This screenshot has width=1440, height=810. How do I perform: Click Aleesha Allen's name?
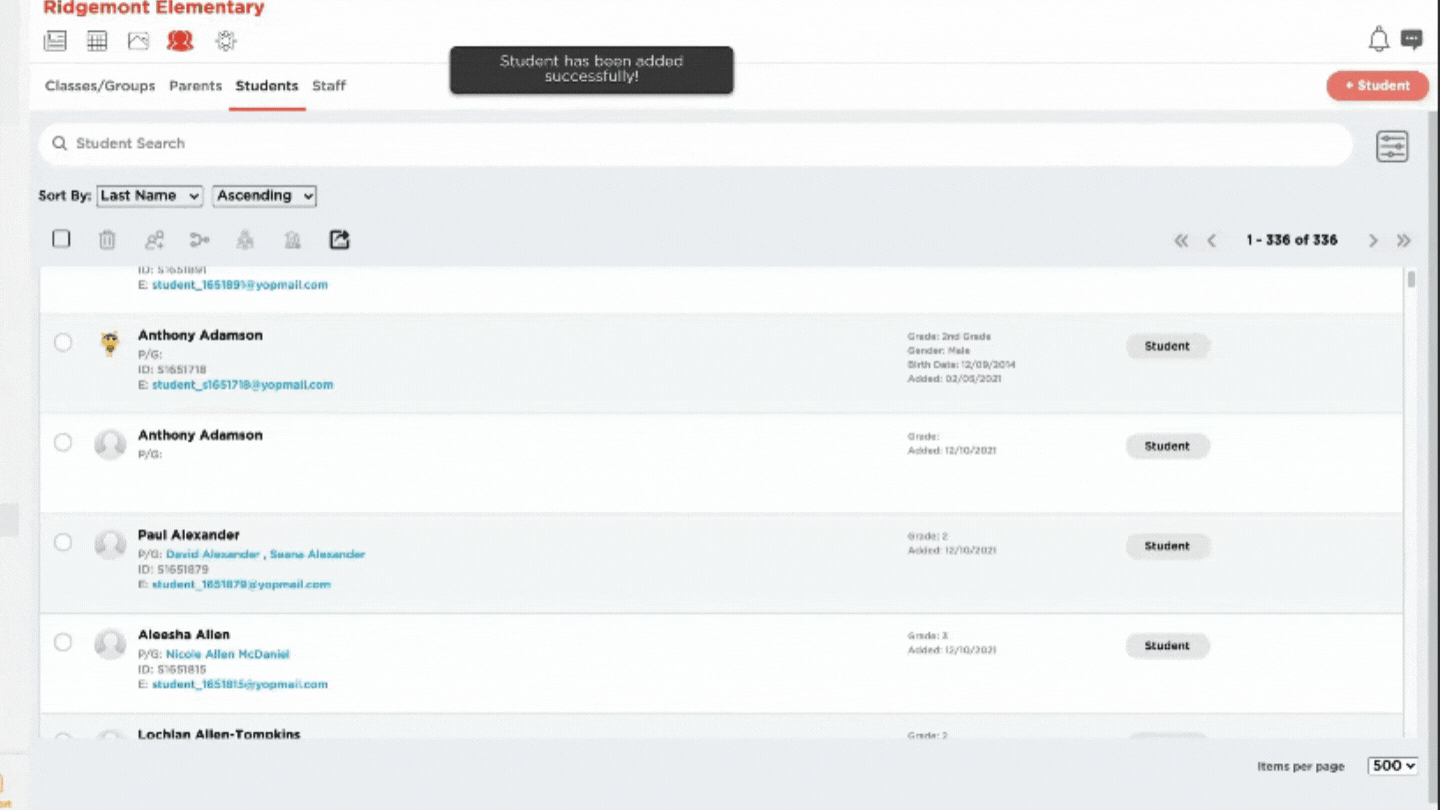184,635
